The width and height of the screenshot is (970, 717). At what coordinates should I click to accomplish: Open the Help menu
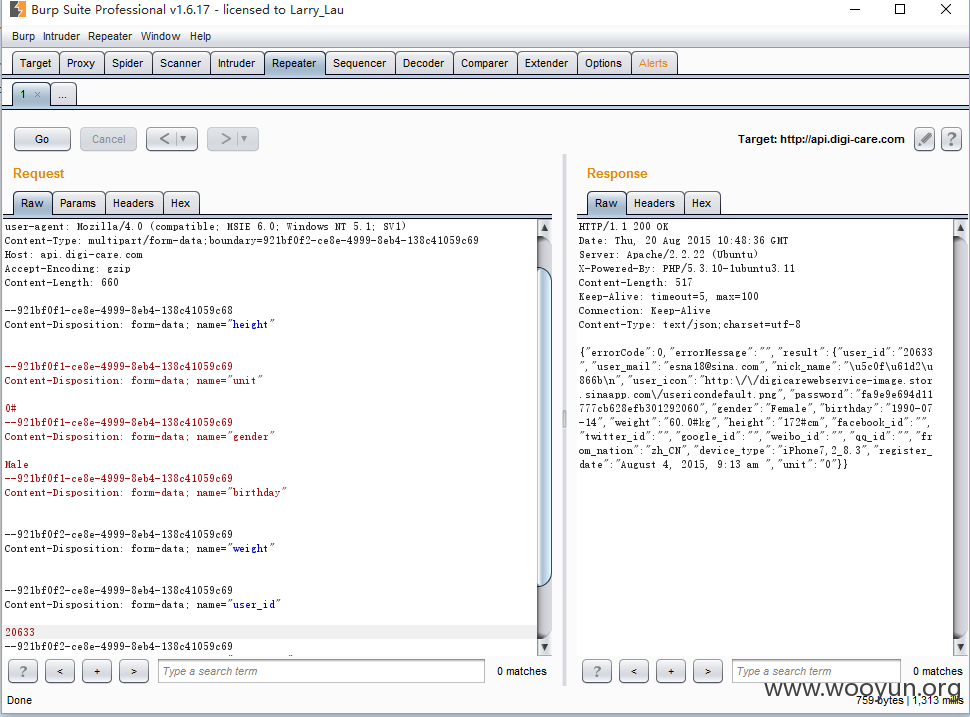[200, 36]
